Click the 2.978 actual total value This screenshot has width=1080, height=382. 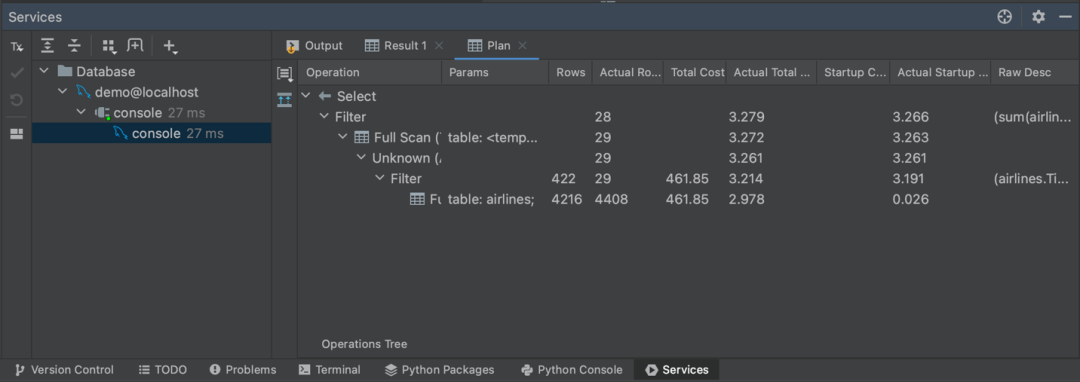tap(747, 200)
